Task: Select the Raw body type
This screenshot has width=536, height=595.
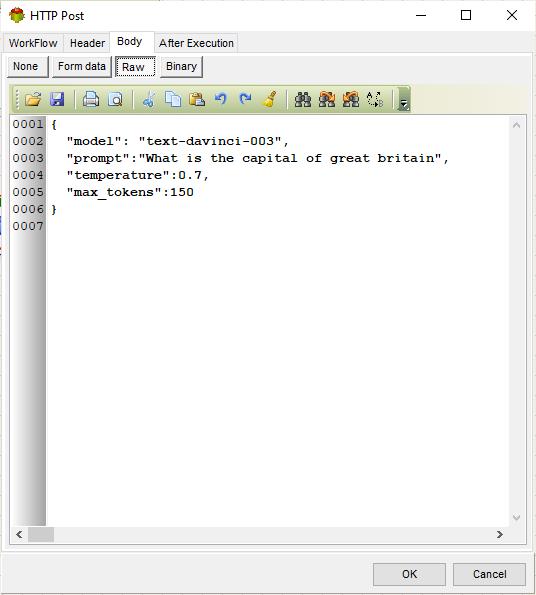Action: 135,67
